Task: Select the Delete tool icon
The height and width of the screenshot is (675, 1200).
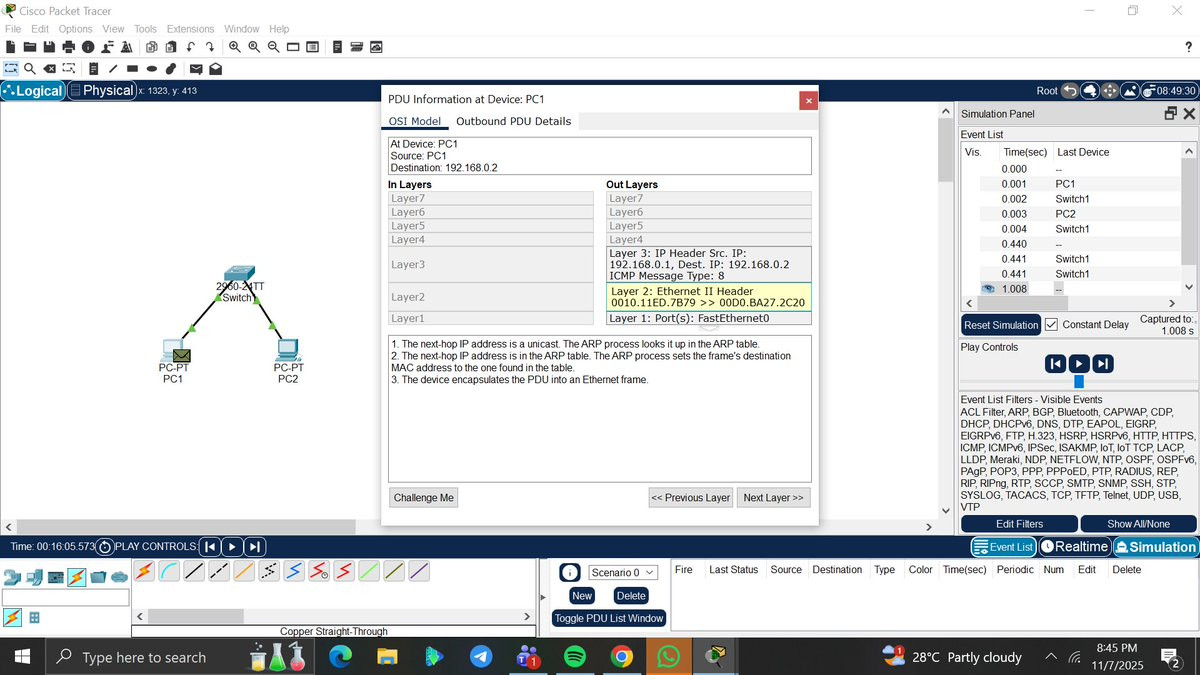Action: click(x=49, y=69)
